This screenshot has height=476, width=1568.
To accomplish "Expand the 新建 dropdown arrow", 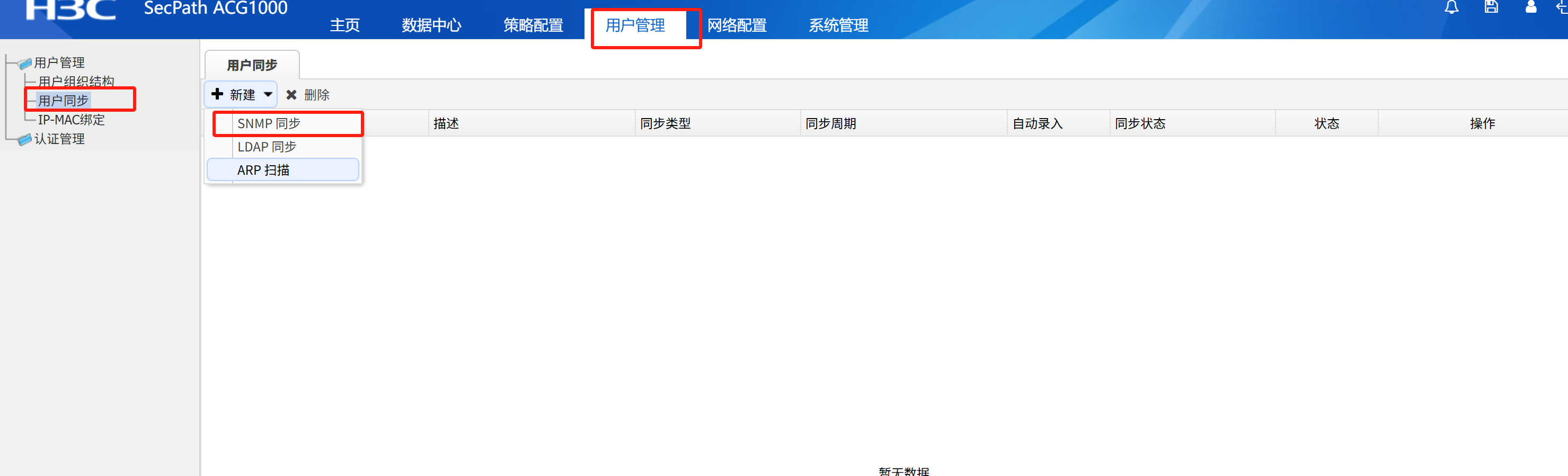I will (268, 94).
